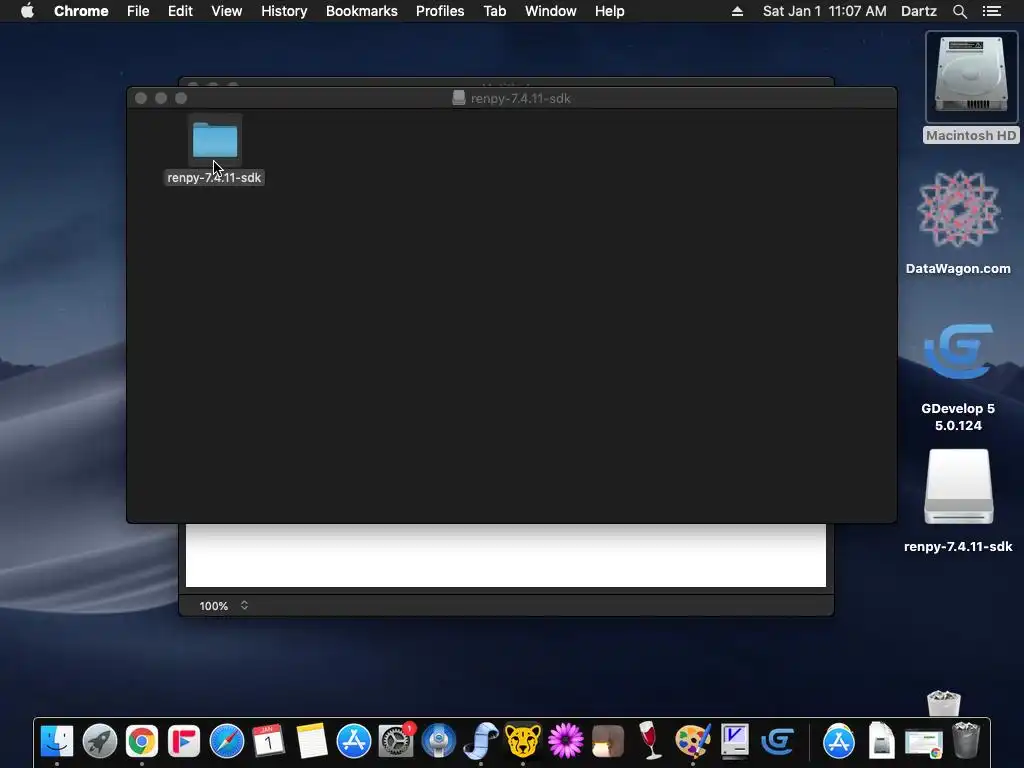Launch the Wine glass app in Dock
1024x768 pixels.
pyautogui.click(x=650, y=741)
